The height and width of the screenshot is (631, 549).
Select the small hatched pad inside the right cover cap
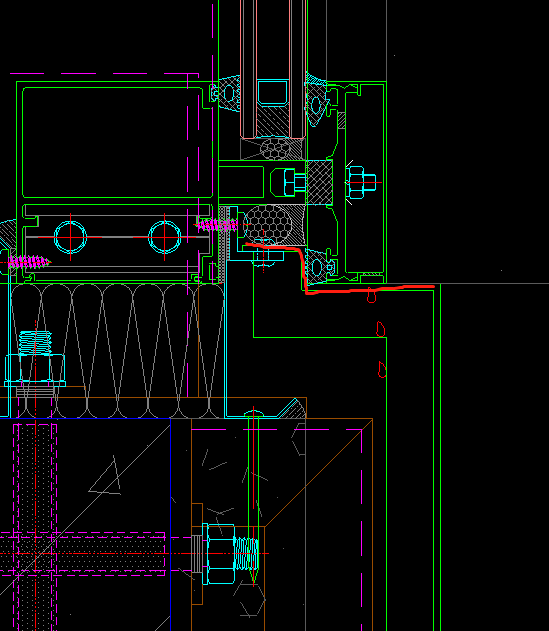pos(341,120)
